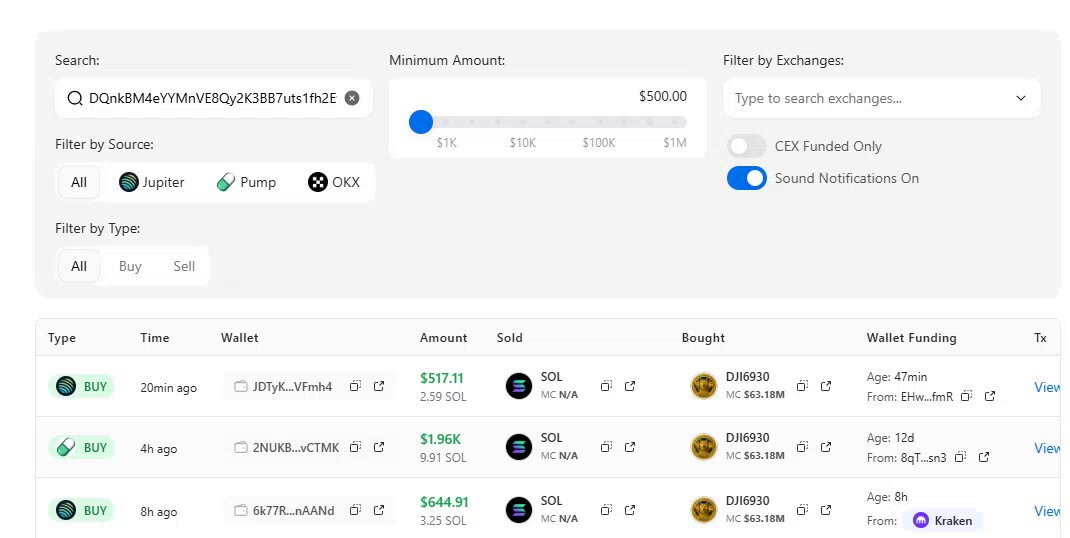Open SOL external link in 20min ago row
The image size is (1070, 538).
click(630, 386)
